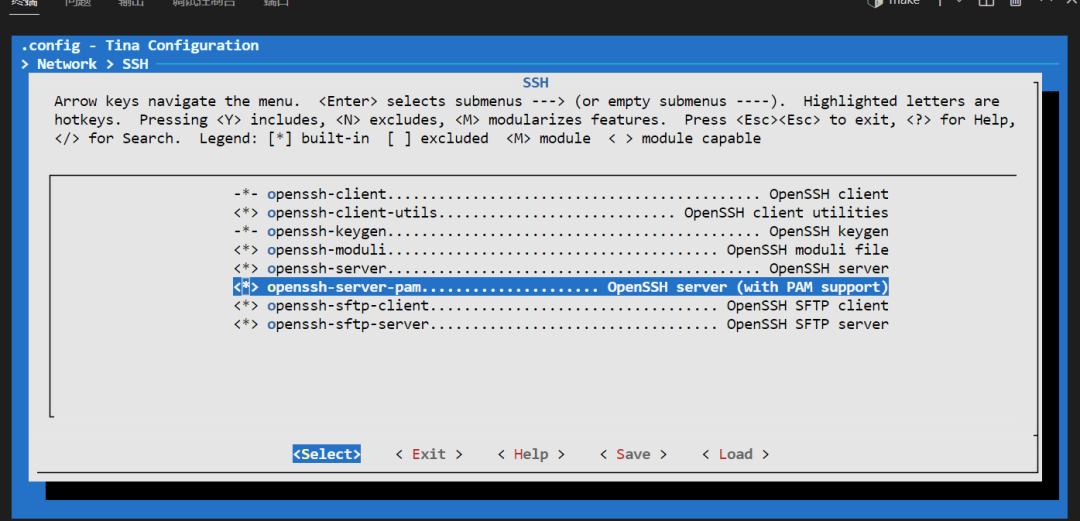The height and width of the screenshot is (521, 1080).
Task: Click the 'OpenSSH SFTP client' description
Action: pyautogui.click(x=807, y=305)
